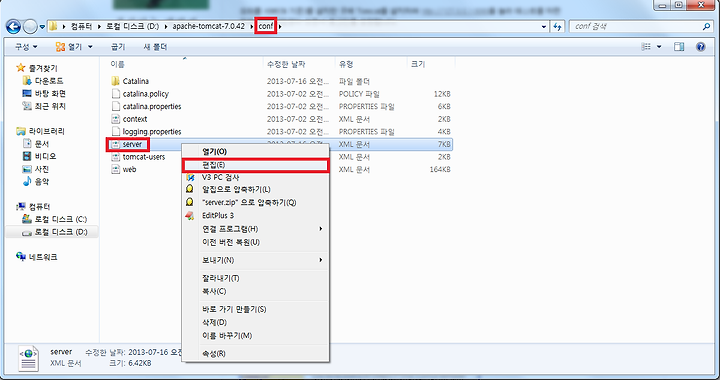This screenshot has height=380, width=720.
Task: Choose '열기(O)' in the context menu
Action: tap(256, 151)
